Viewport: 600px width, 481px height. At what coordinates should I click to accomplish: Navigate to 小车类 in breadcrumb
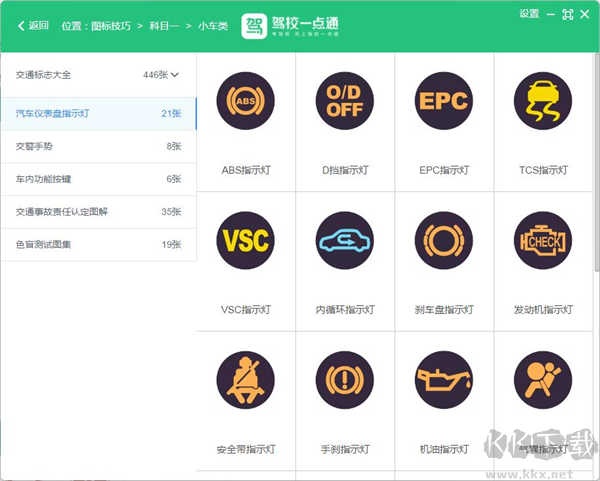pos(213,26)
